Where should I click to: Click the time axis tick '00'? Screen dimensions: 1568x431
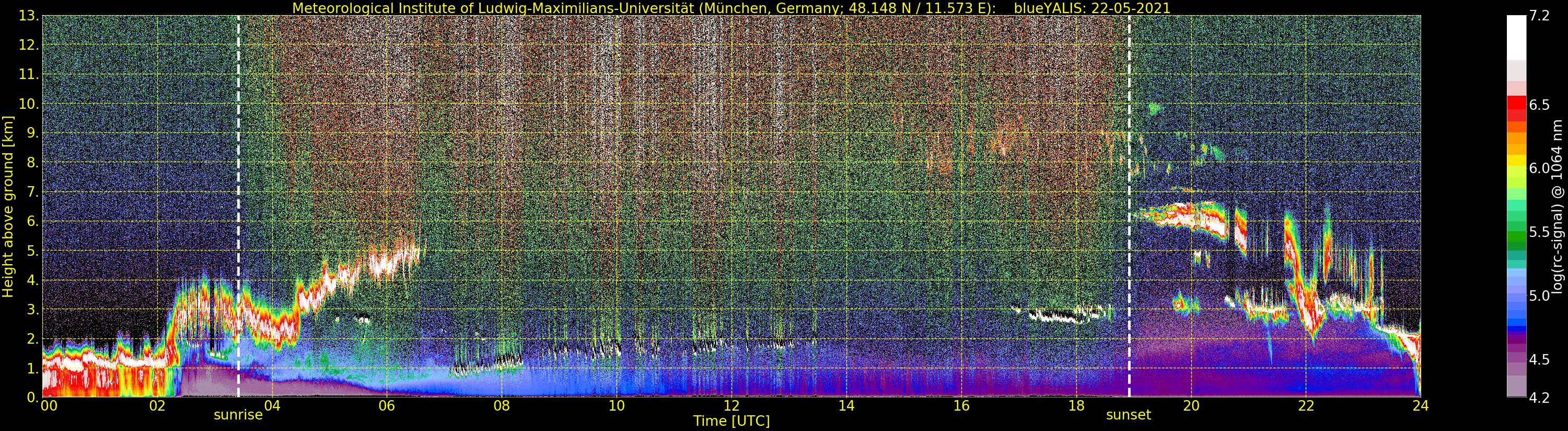[49, 405]
